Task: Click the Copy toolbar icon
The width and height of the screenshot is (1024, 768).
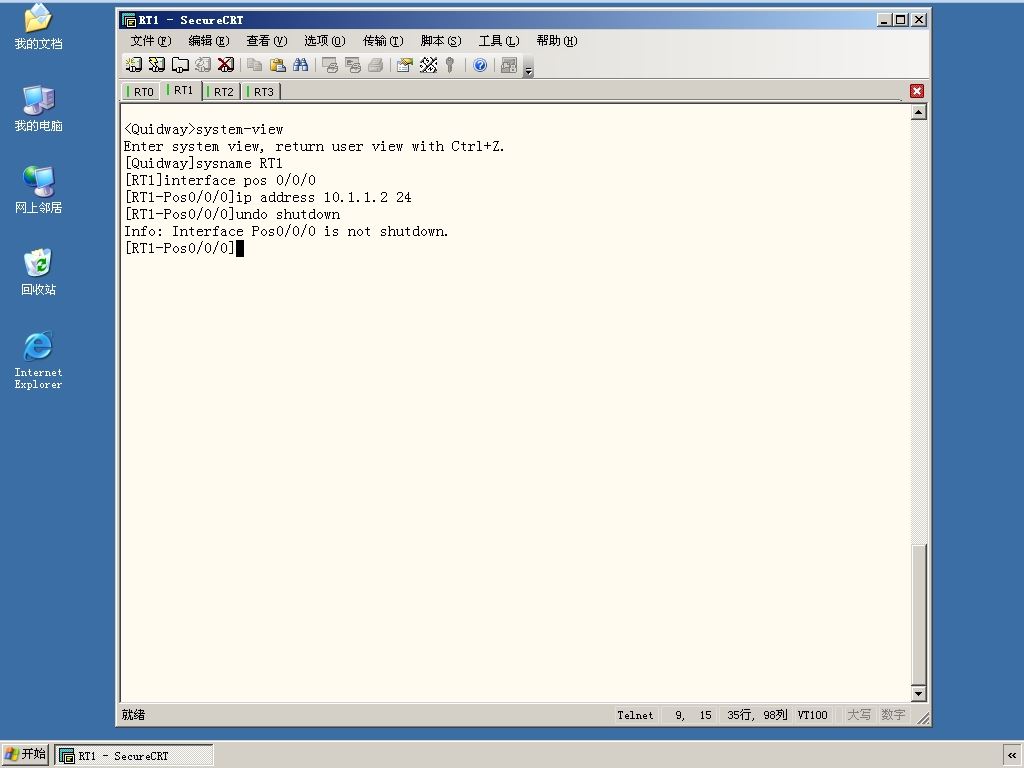Action: (x=255, y=65)
